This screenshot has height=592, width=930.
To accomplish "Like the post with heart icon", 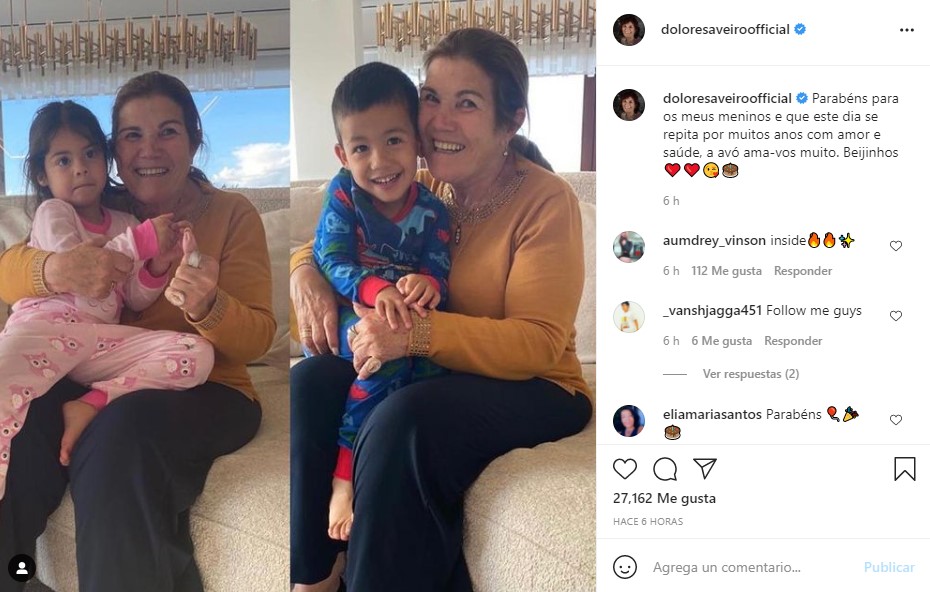I will click(625, 469).
